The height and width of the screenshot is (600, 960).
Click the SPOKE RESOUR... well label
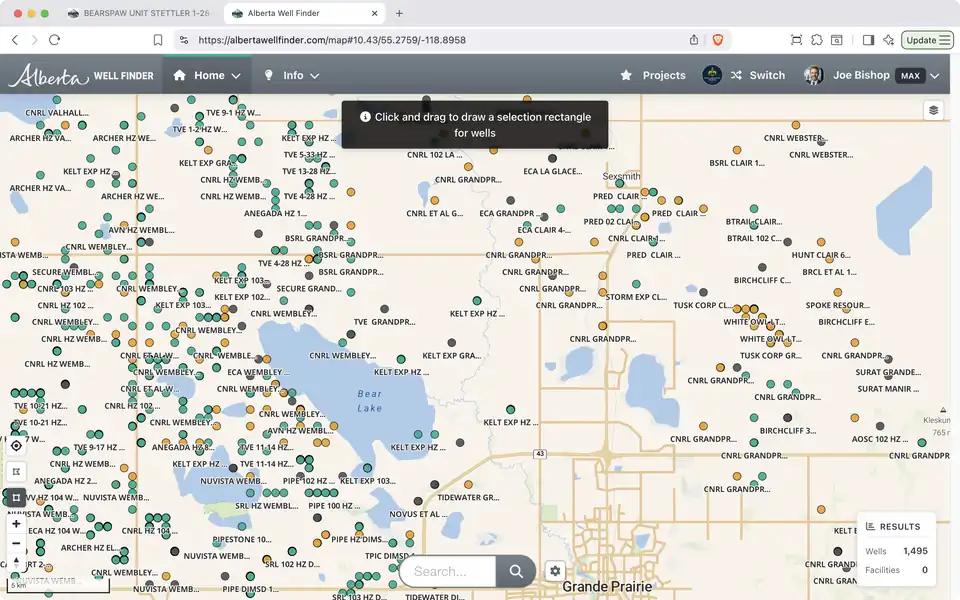point(838,305)
